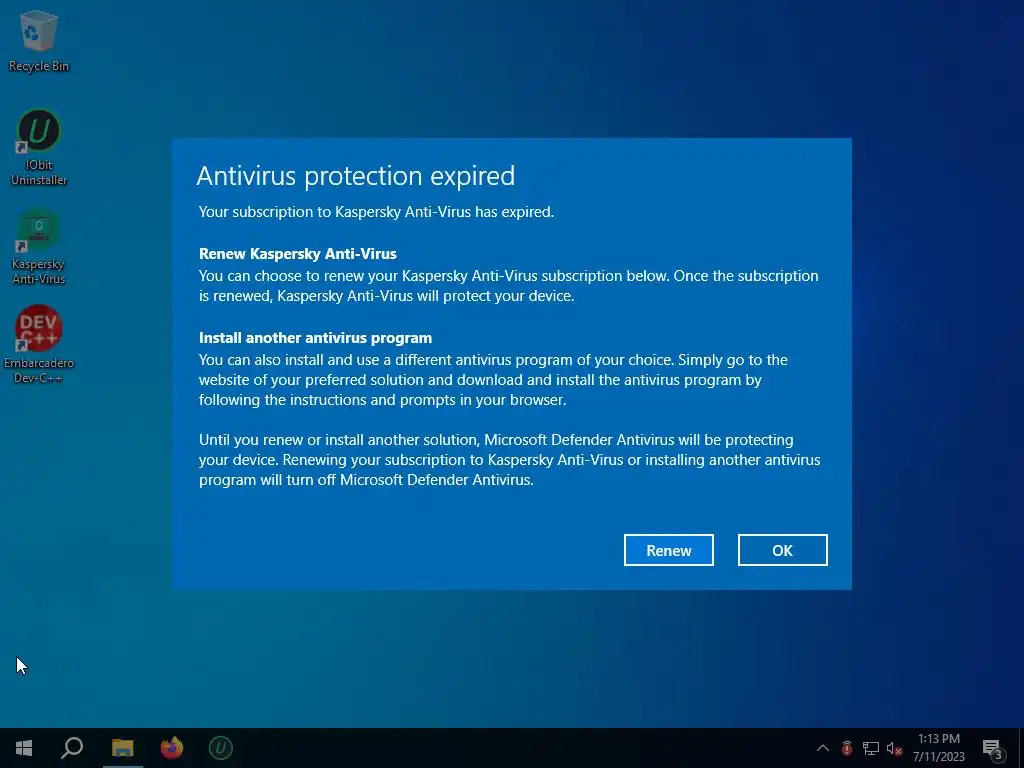The image size is (1024, 768).
Task: Show hidden system tray icons
Action: [x=823, y=748]
